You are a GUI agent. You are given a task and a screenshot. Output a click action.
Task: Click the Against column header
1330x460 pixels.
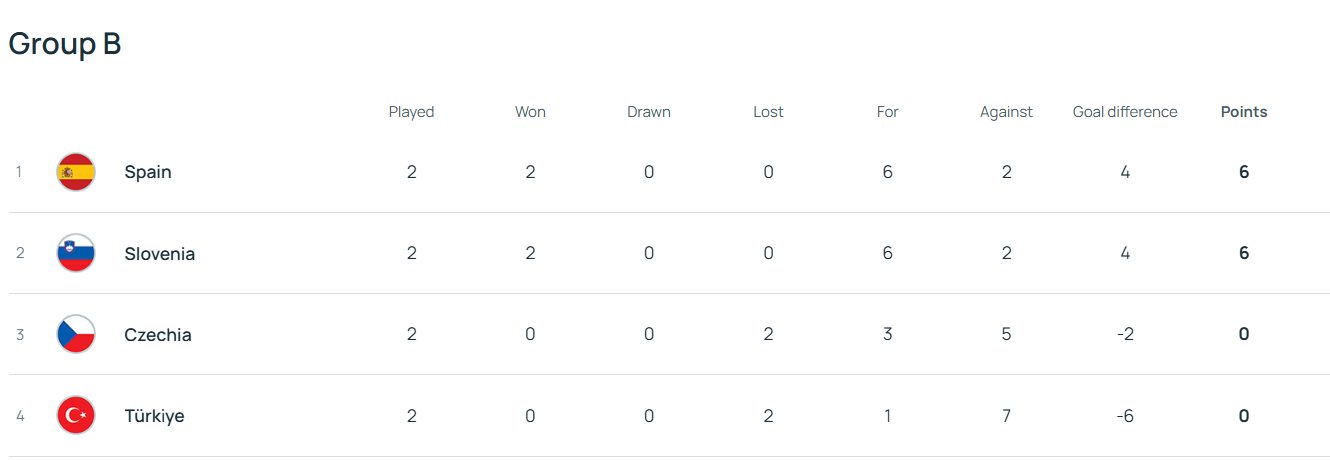coord(1006,112)
